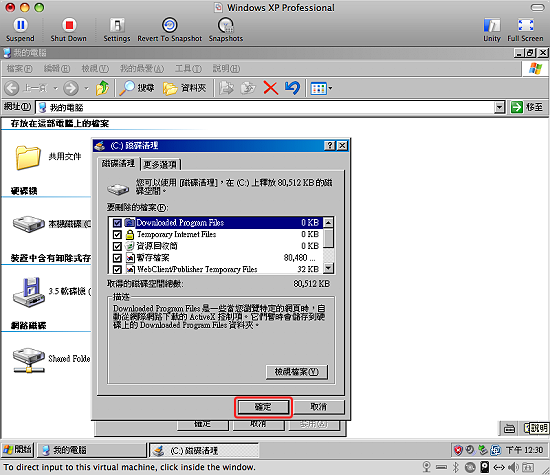
Task: Open the Forward button history dropdown
Action: 86,88
